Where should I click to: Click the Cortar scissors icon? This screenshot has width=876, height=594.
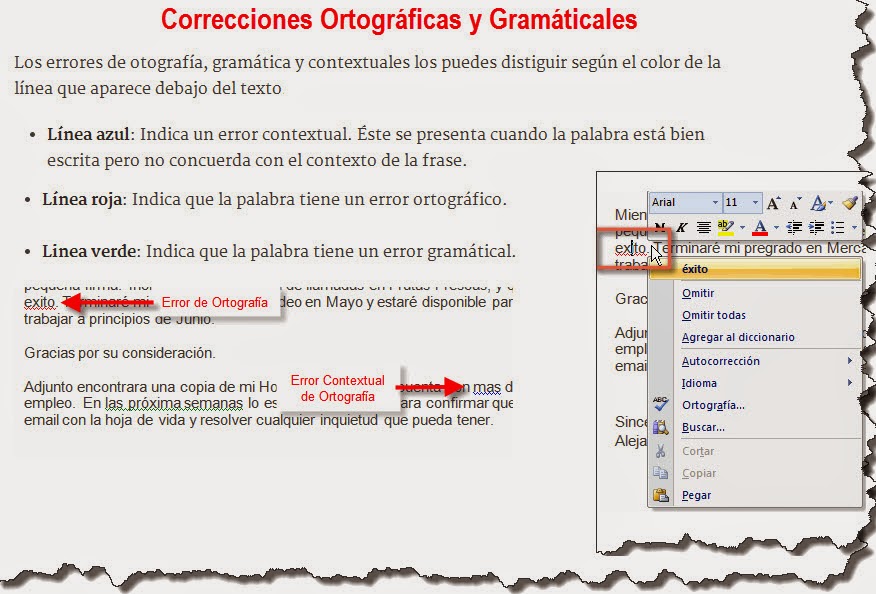point(661,451)
